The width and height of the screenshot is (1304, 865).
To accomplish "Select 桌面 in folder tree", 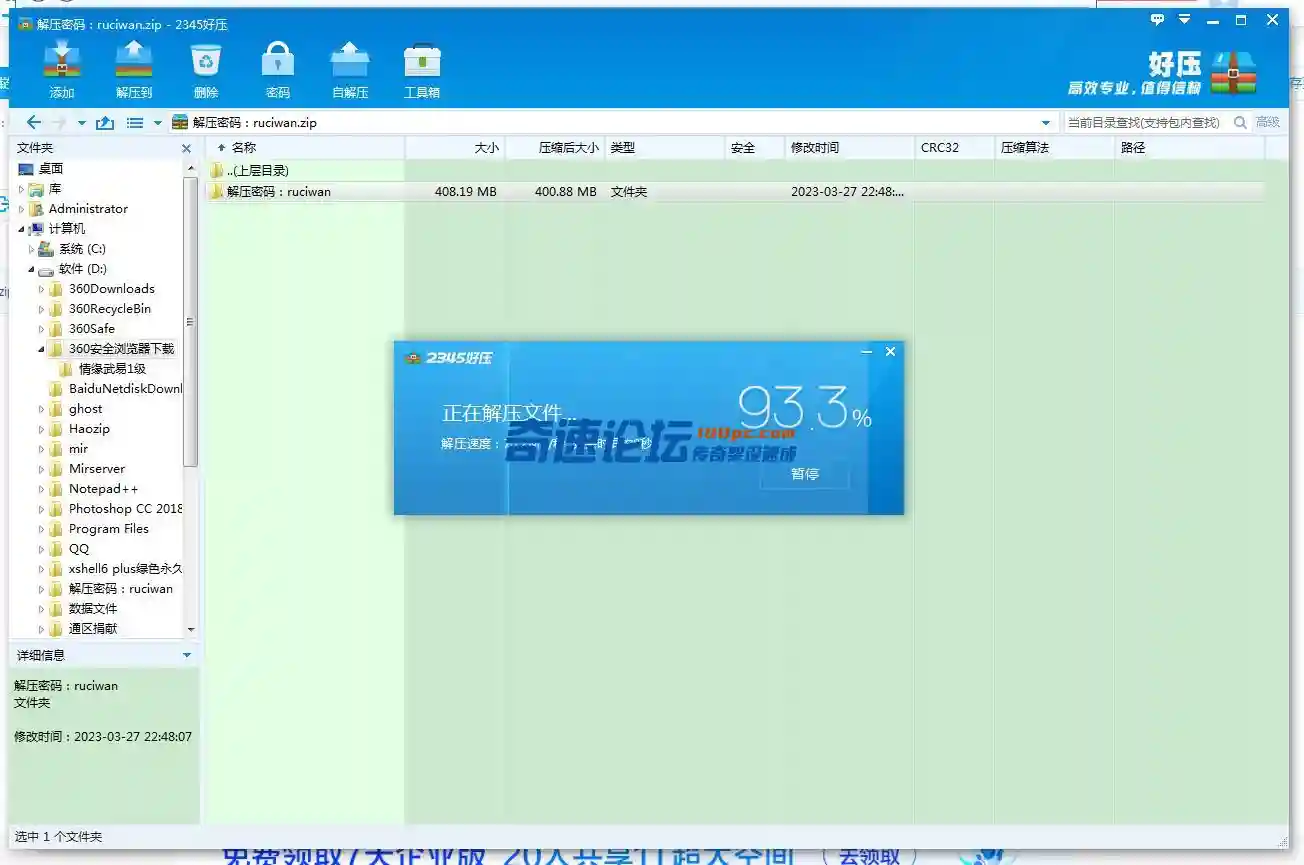I will [x=51, y=168].
